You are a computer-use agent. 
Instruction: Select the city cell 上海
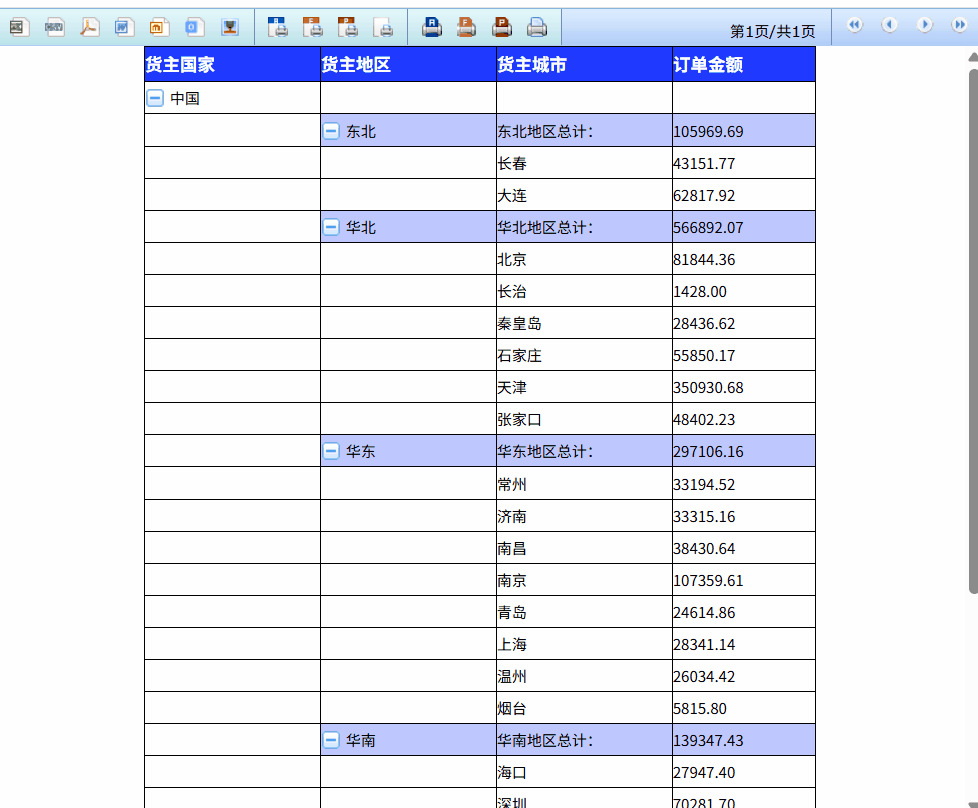coord(584,644)
